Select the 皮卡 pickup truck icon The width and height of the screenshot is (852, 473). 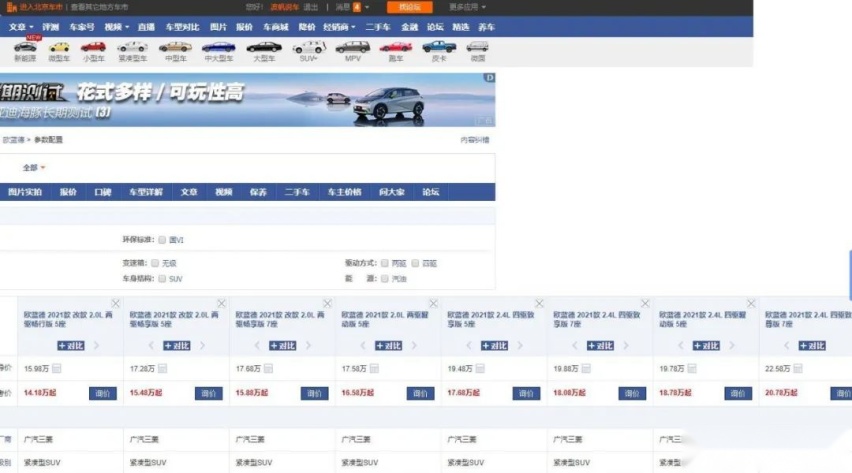pos(439,47)
